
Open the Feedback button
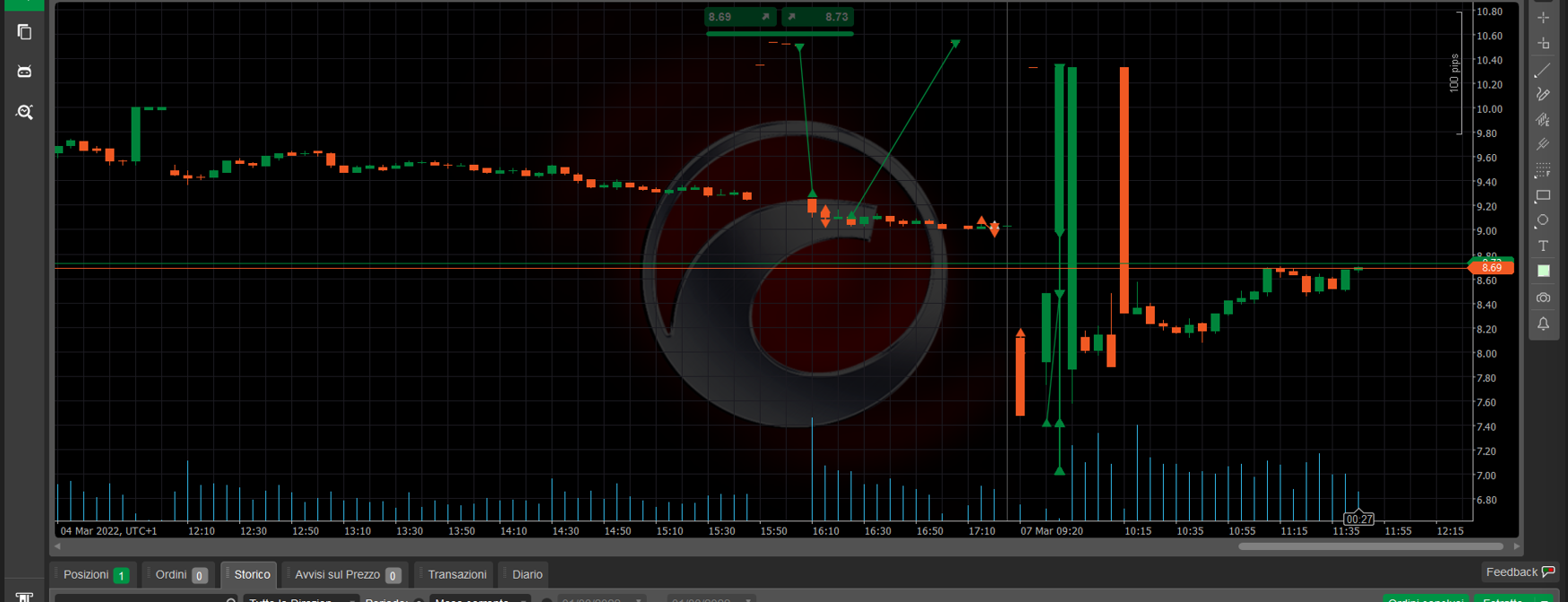1521,572
